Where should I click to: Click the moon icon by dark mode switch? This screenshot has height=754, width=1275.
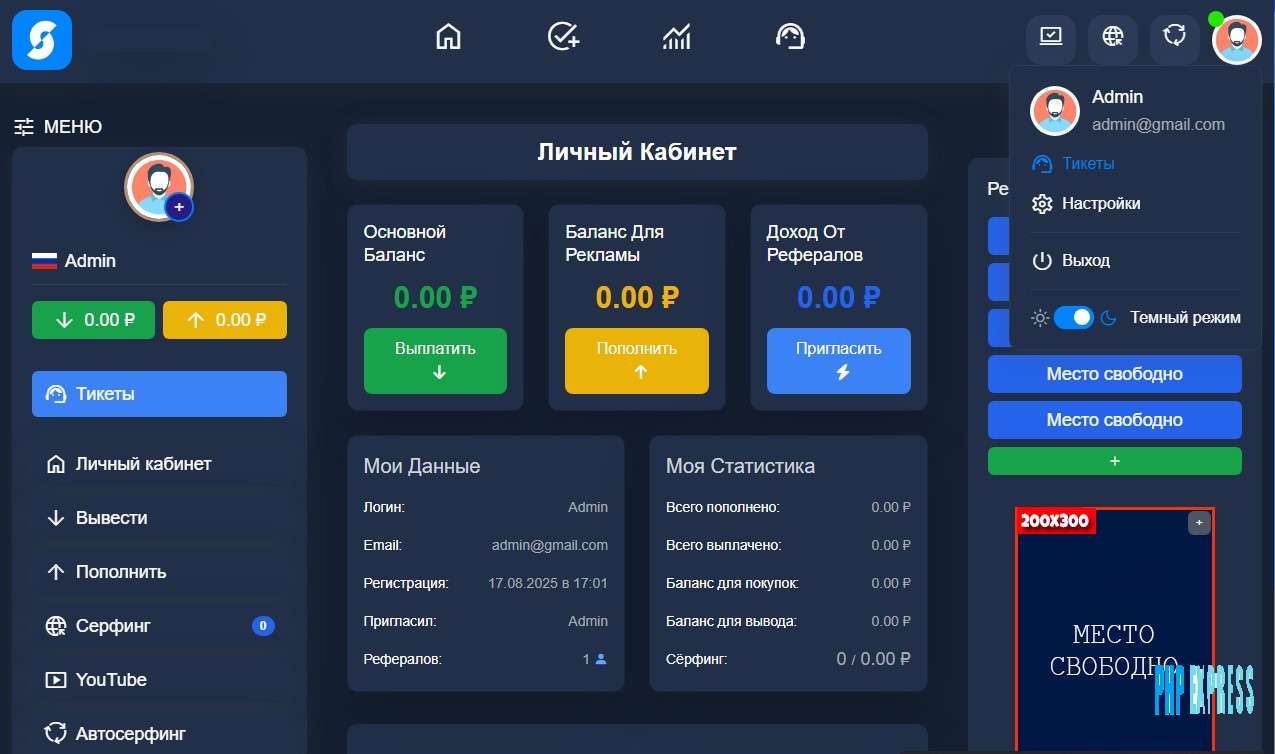[1108, 318]
